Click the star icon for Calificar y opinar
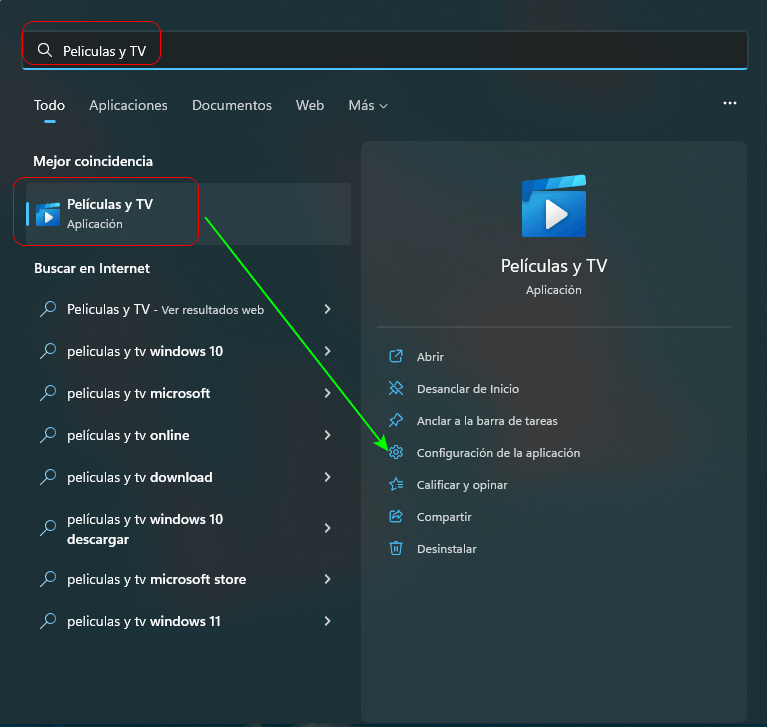Image resolution: width=767 pixels, height=727 pixels. coord(396,484)
